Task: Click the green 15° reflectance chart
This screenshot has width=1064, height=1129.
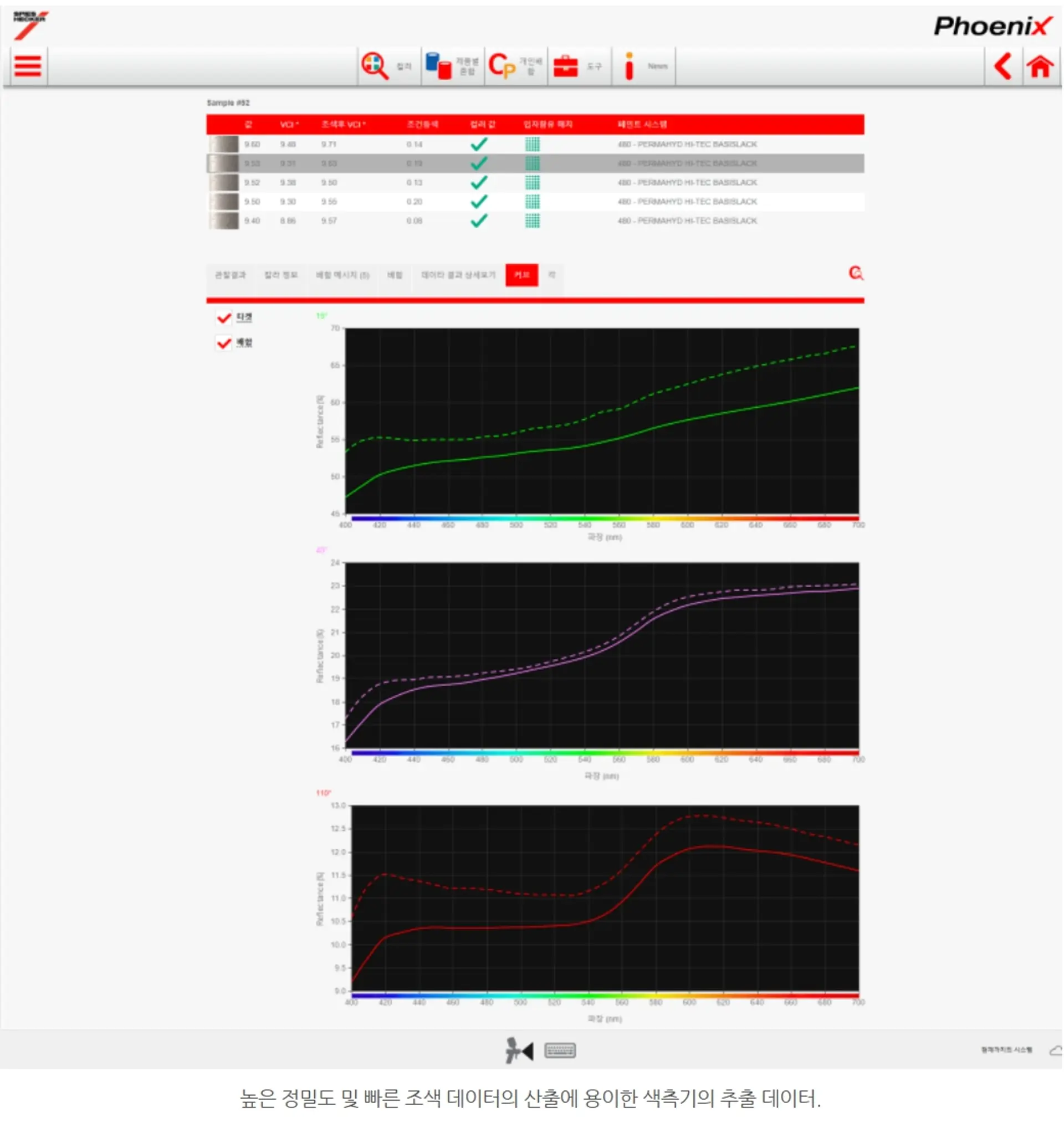Action: pyautogui.click(x=602, y=421)
